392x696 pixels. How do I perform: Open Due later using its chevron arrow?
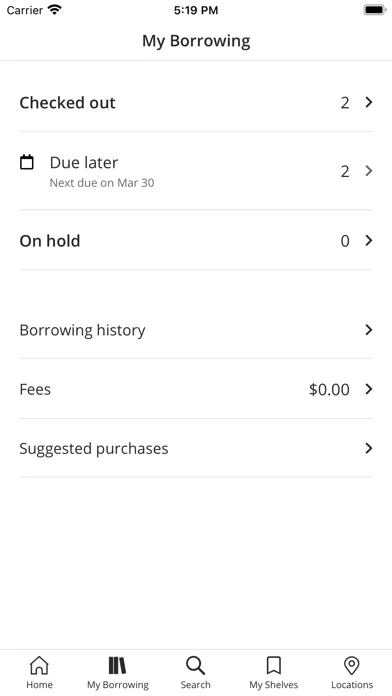point(368,171)
